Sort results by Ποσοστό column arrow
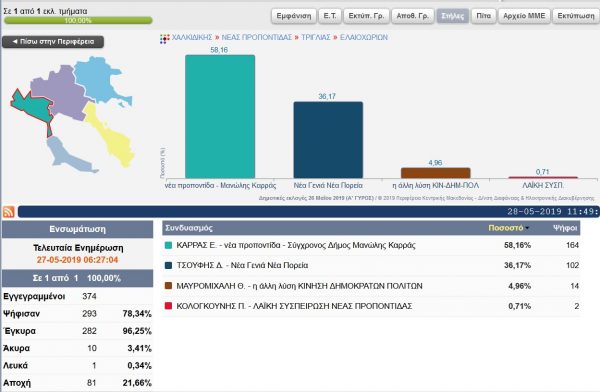Viewport: 600px width, 392px height. tap(528, 228)
